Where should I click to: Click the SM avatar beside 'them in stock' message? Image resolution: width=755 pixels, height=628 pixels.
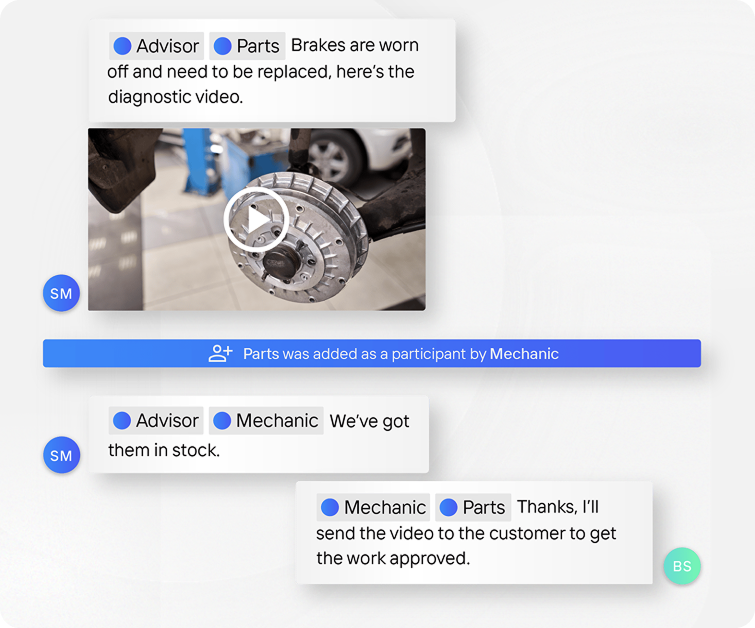[x=61, y=455]
